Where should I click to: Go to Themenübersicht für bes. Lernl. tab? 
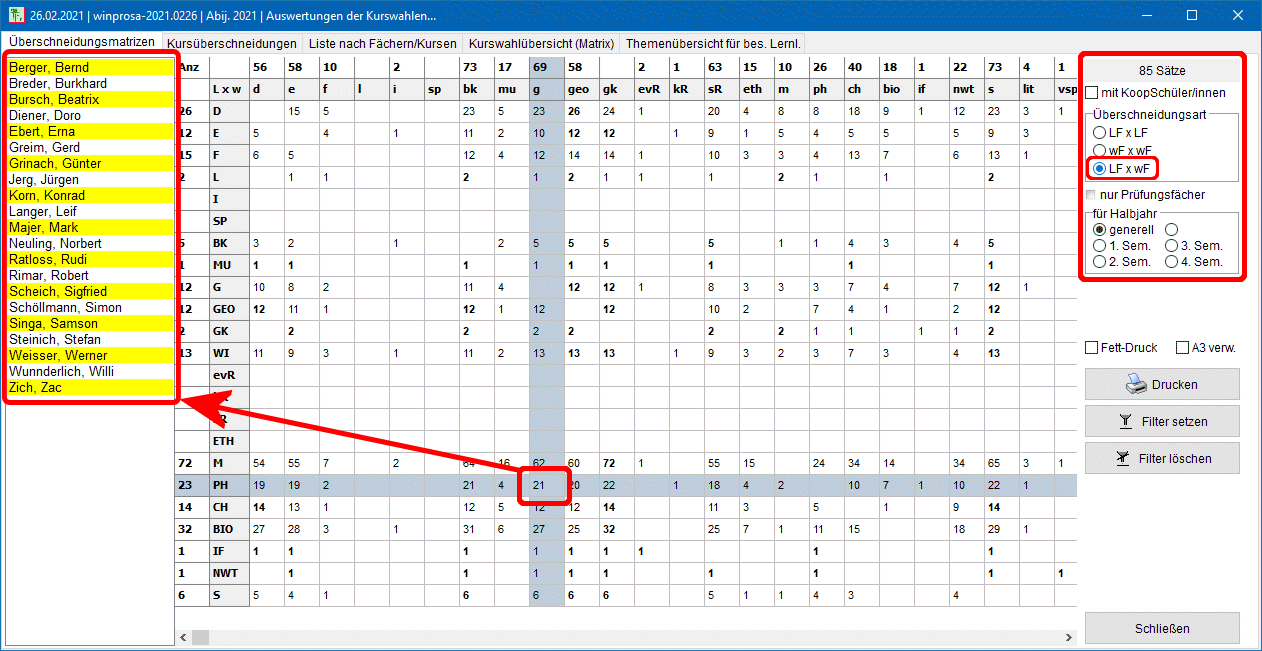[x=712, y=43]
